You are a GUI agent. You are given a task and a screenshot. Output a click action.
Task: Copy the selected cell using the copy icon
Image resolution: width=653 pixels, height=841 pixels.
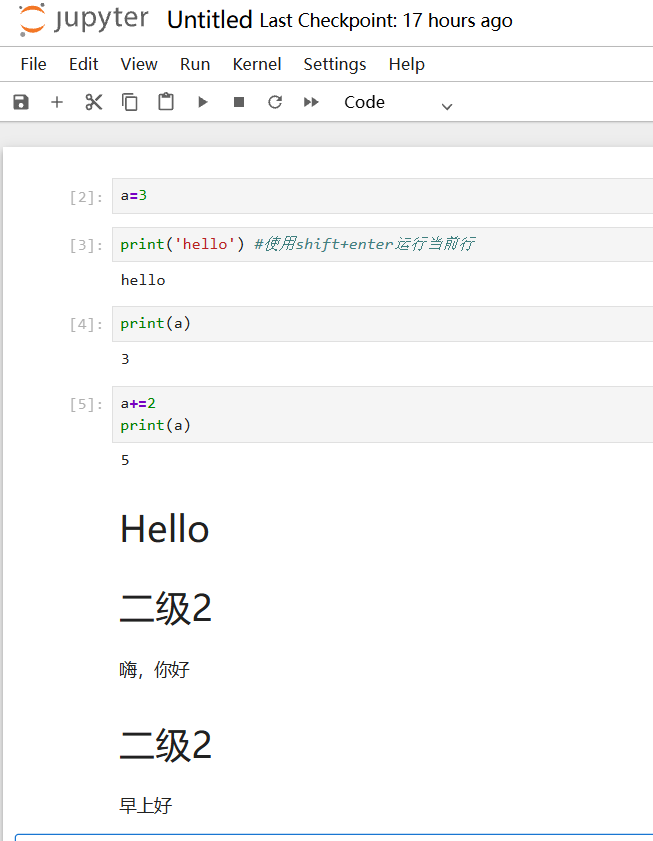(130, 102)
